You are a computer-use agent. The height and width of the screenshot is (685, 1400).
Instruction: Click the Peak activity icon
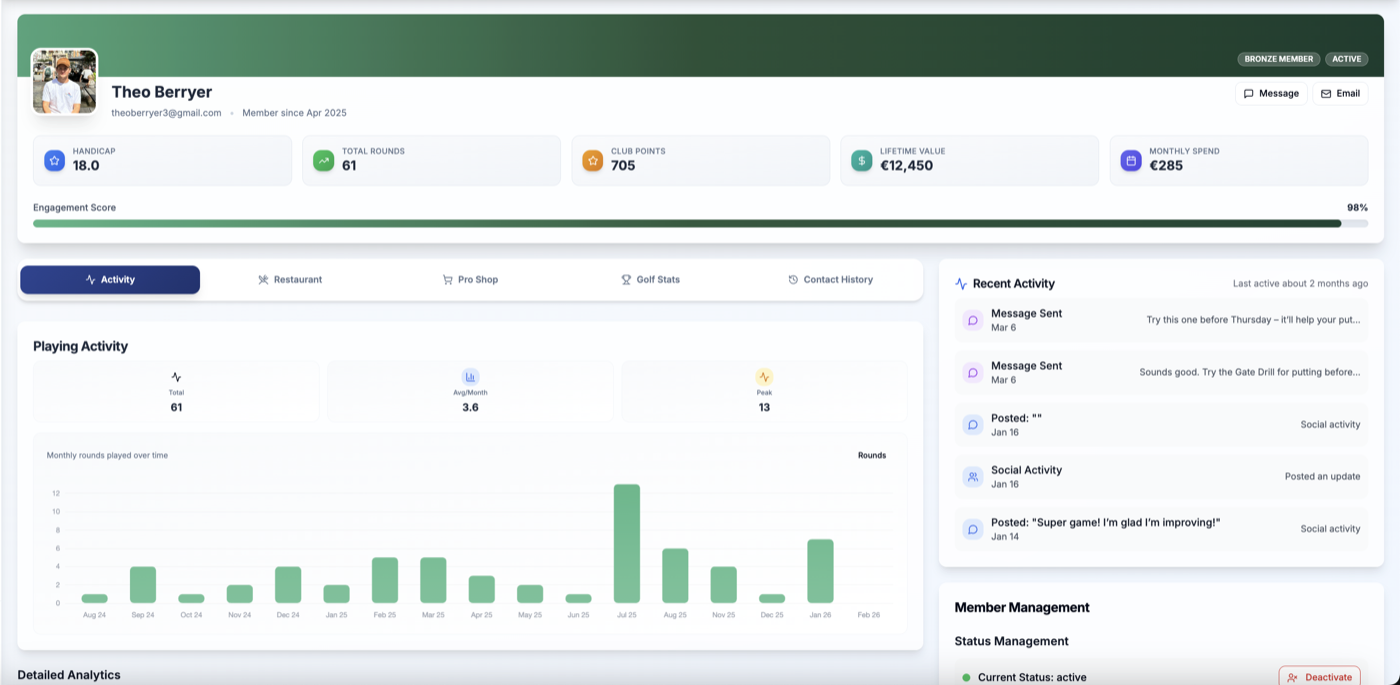[764, 377]
